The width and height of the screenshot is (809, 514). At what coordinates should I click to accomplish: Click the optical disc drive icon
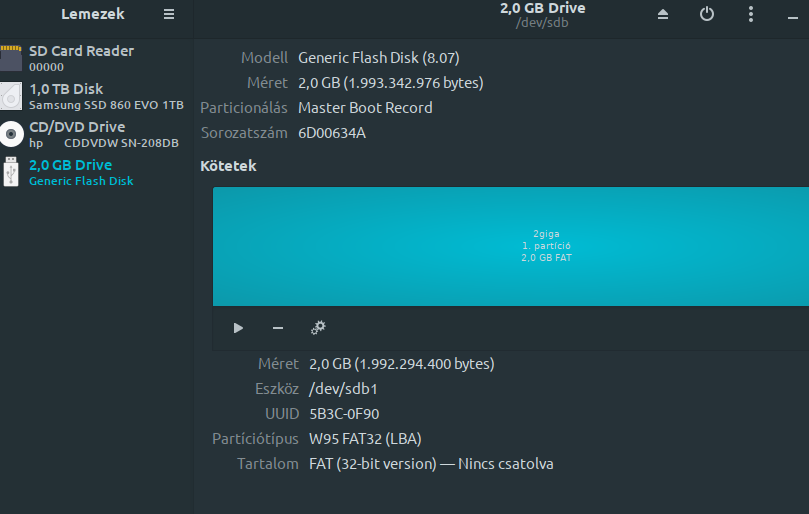pos(11,134)
